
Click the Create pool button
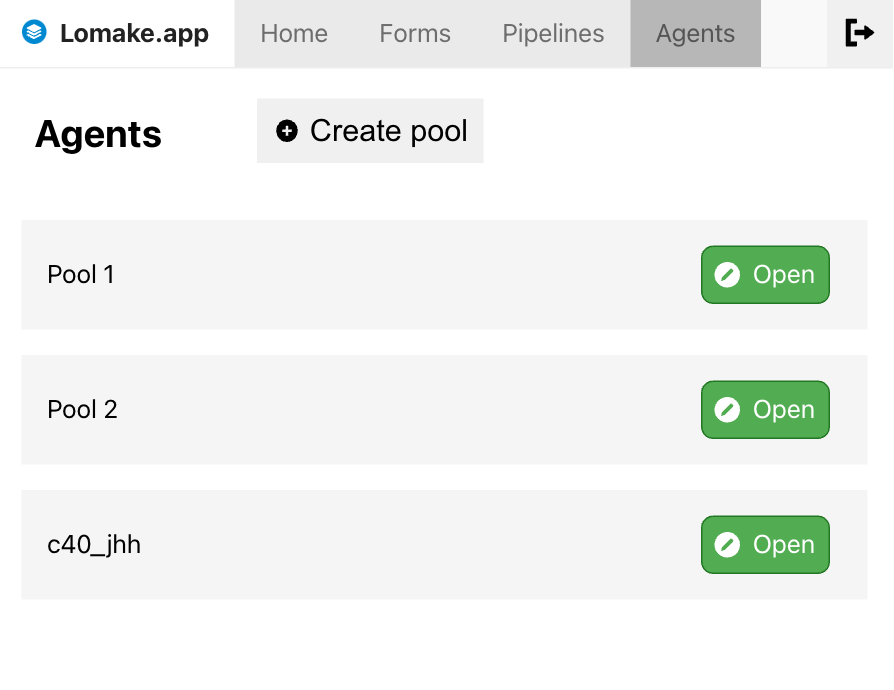point(370,131)
